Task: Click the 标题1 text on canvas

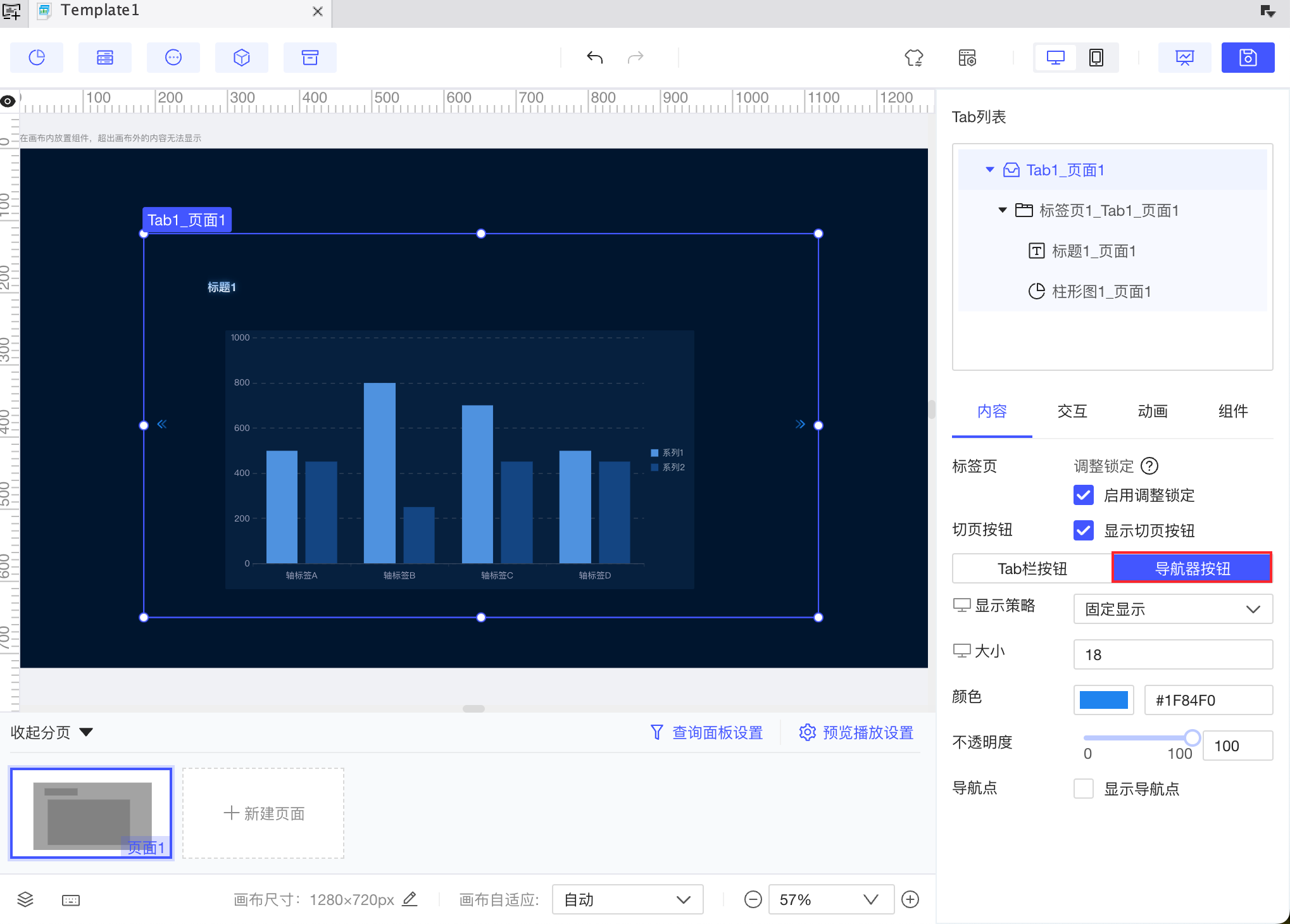Action: tap(222, 287)
